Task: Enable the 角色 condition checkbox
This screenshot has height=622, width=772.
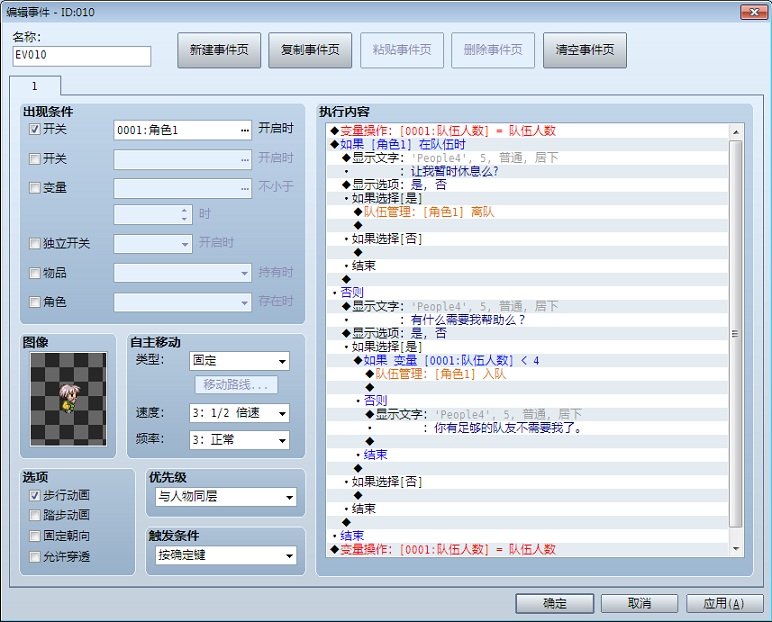Action: pos(34,301)
